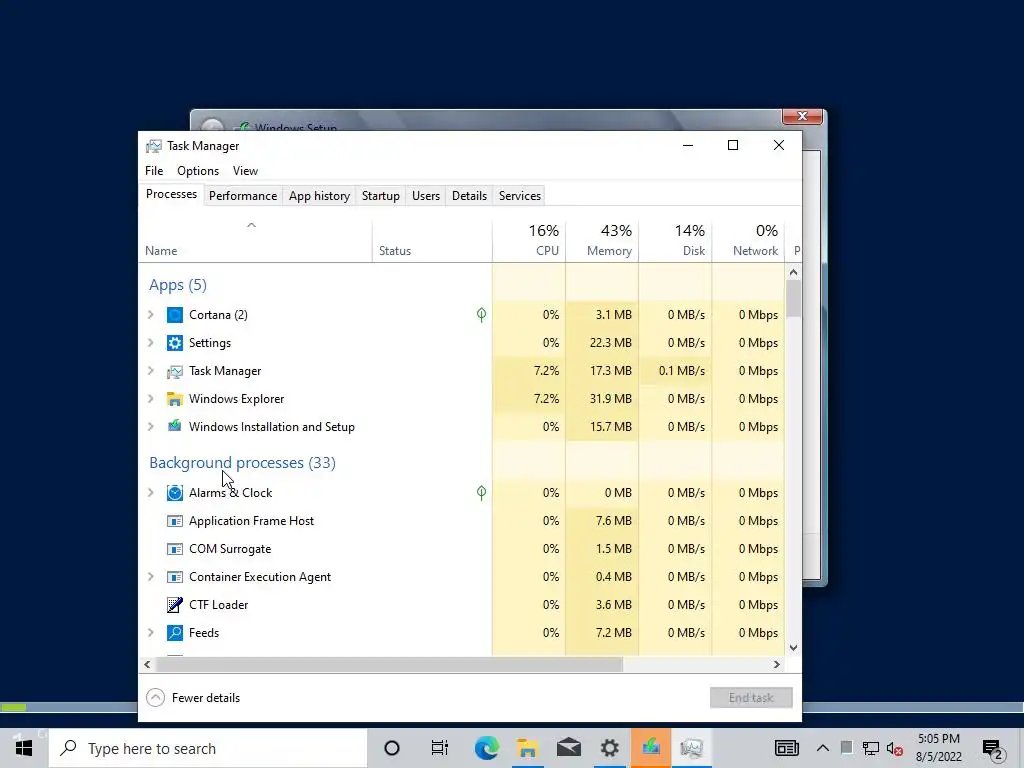Expand the Settings process row

pos(151,343)
